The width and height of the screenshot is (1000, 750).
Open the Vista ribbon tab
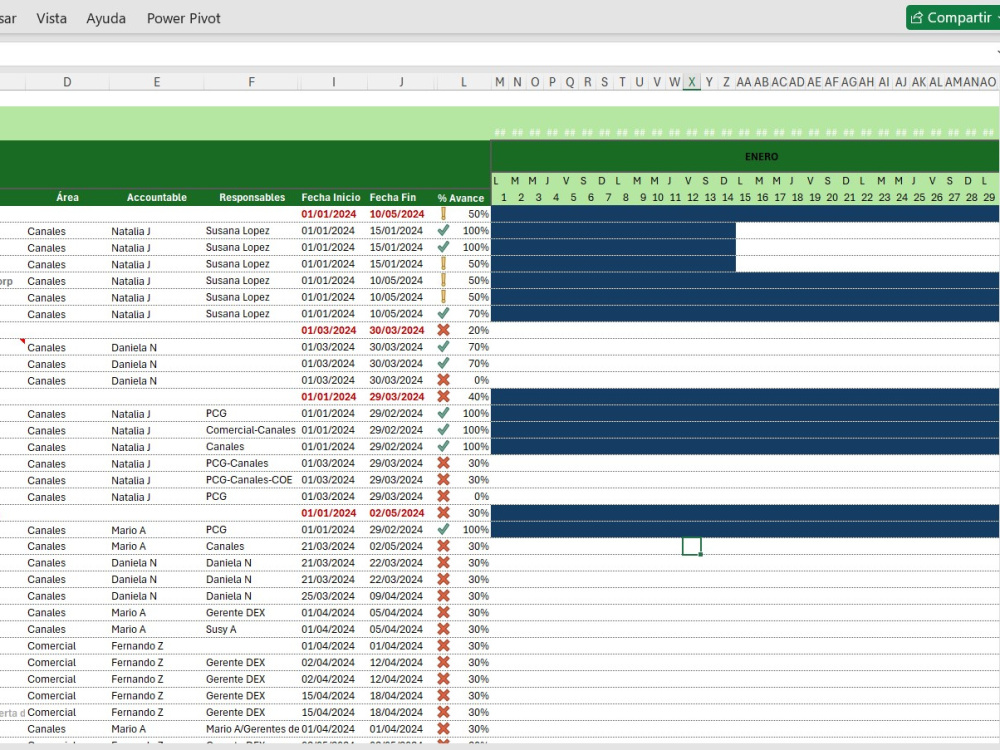[x=52, y=18]
